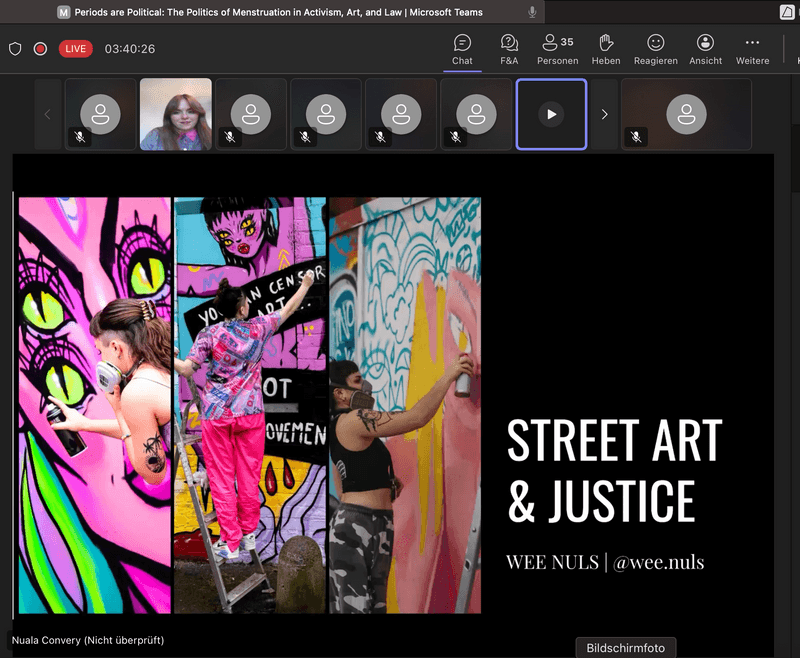Click the muted mic icon on the first participant tile
Screen dimensions: 800x658
click(80, 137)
